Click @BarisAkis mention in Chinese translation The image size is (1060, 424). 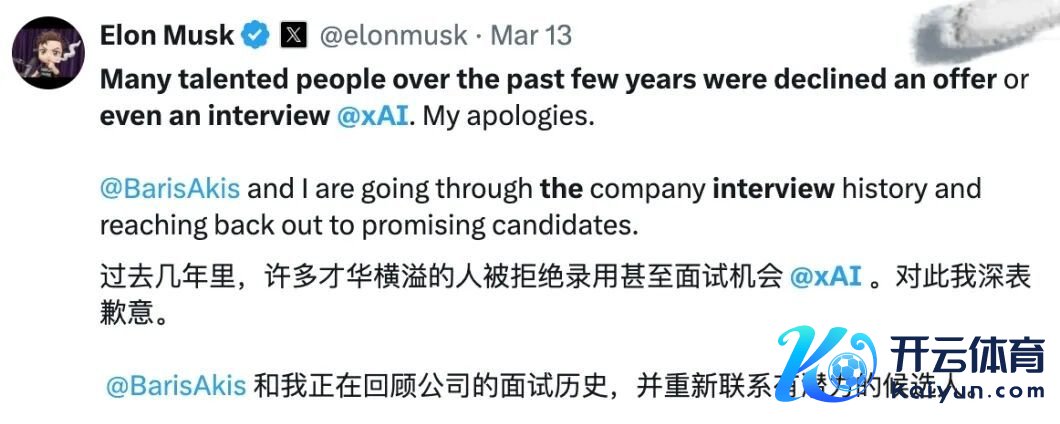coord(176,385)
